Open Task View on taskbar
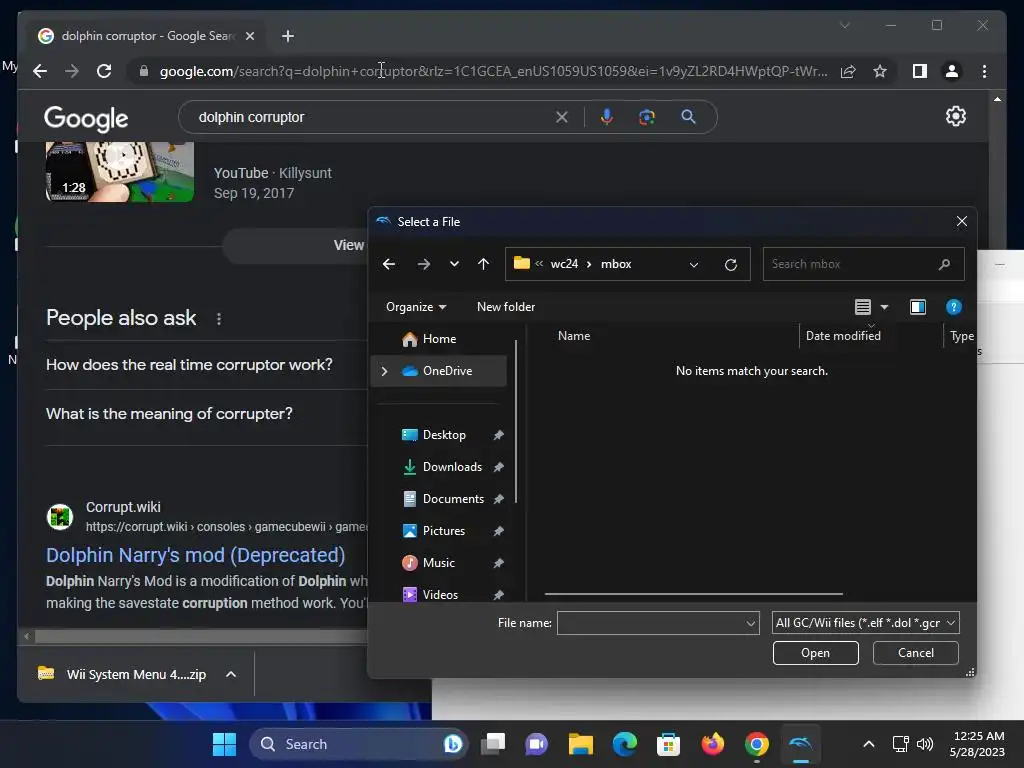This screenshot has height=768, width=1024. [x=493, y=744]
